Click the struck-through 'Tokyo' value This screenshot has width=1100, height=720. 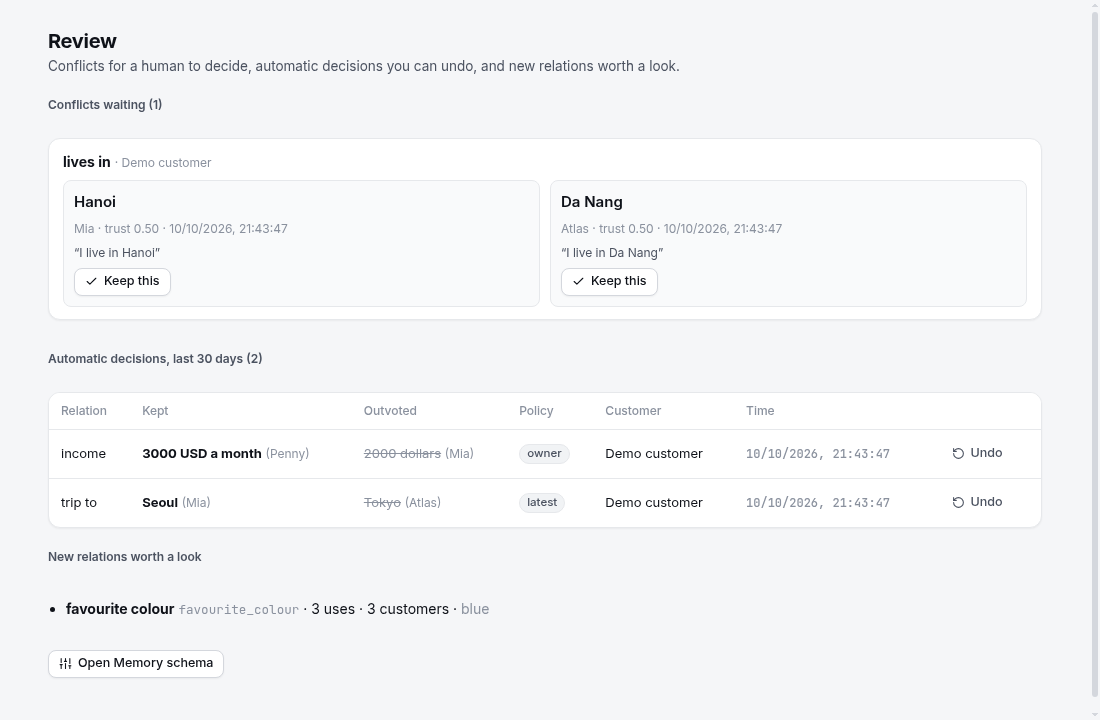[382, 503]
